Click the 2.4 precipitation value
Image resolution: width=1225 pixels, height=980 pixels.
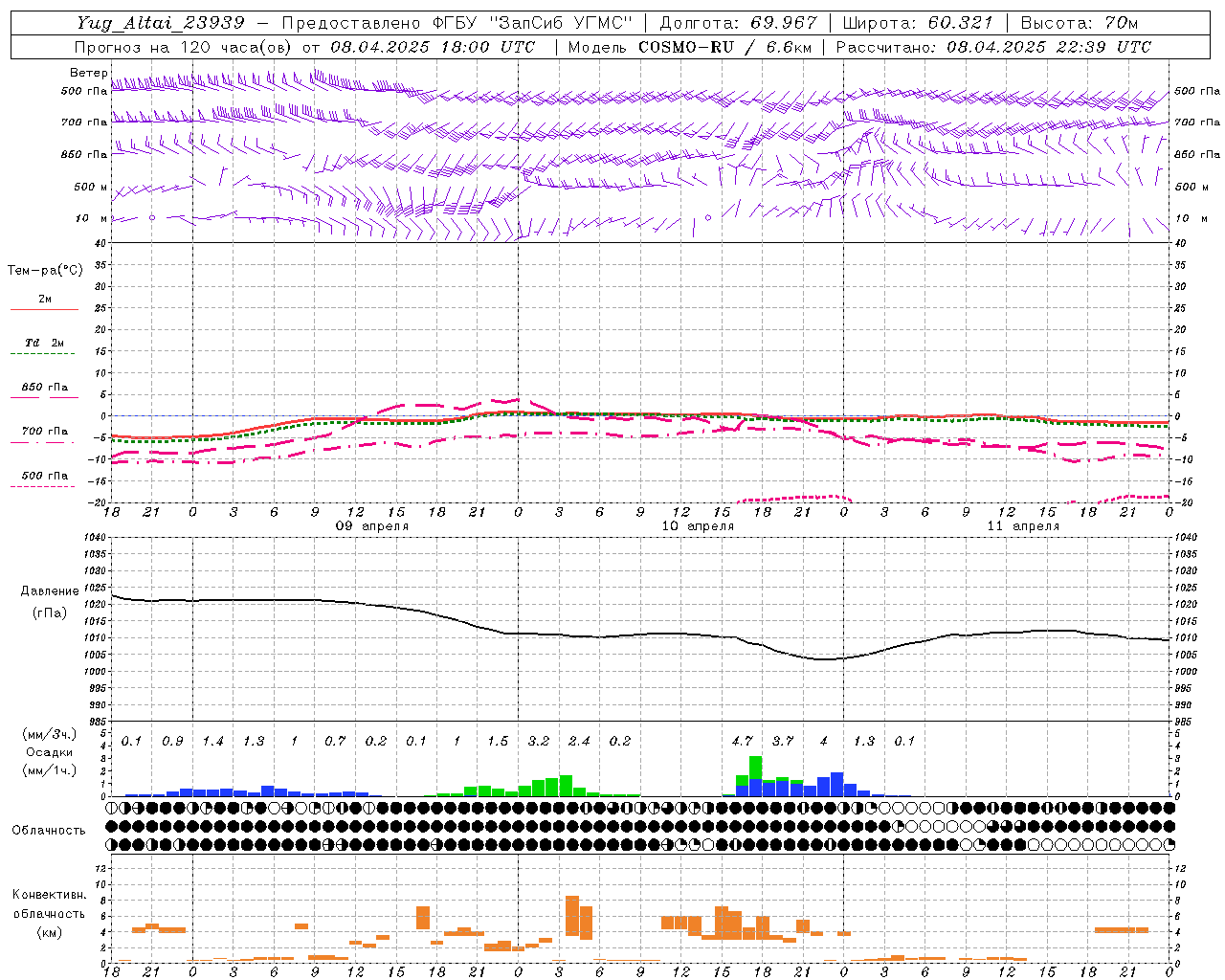coord(579,742)
